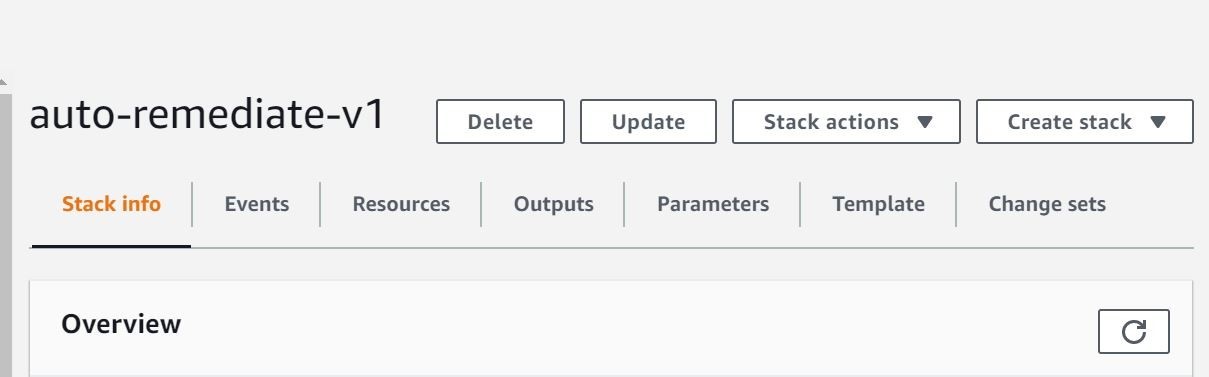Click the gray vertical scrollbar on left edge
The height and width of the screenshot is (377, 1209).
5,235
